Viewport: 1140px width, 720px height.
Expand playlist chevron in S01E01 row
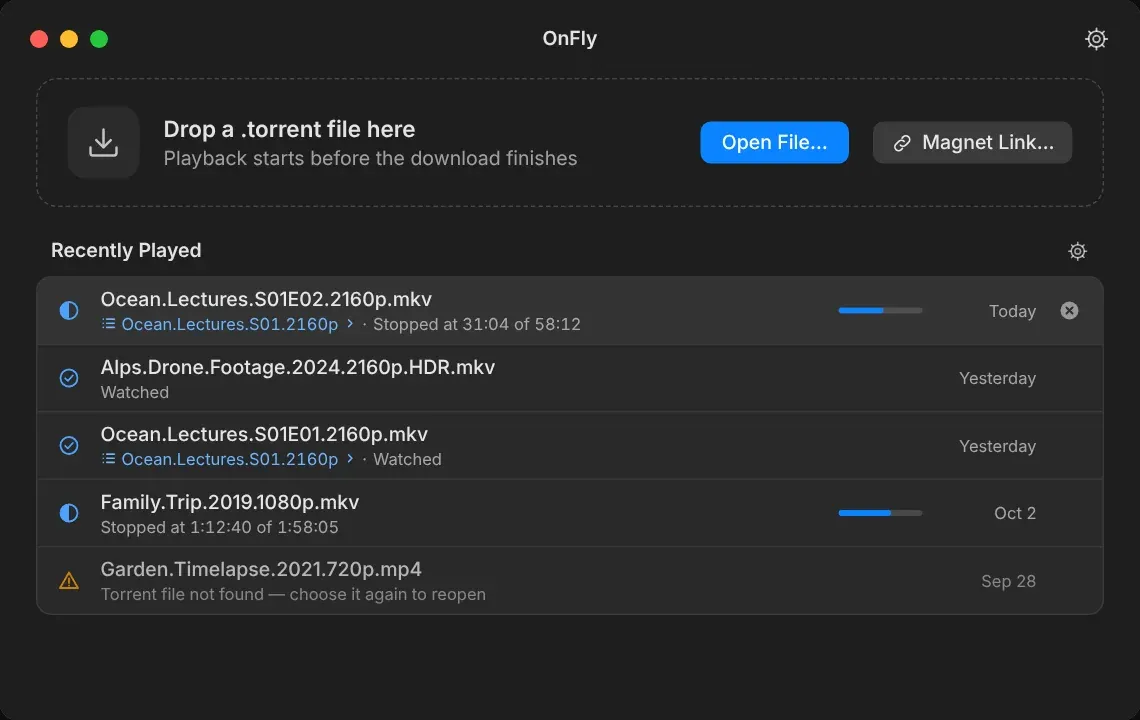click(x=350, y=459)
